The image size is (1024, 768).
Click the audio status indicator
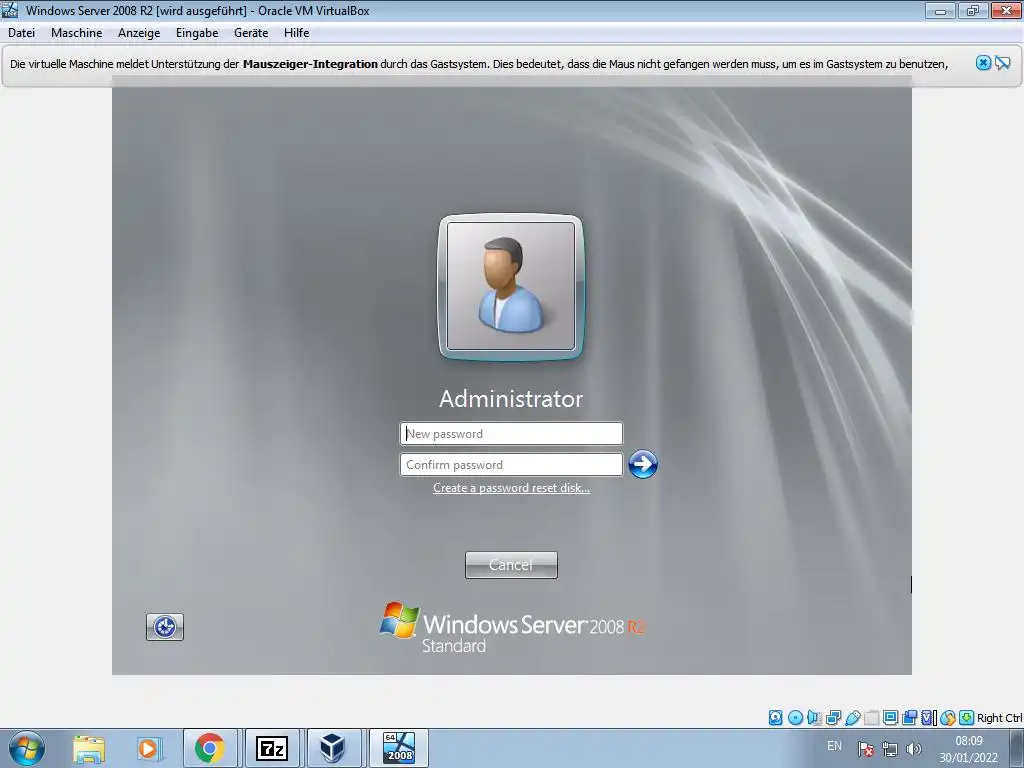(x=814, y=718)
